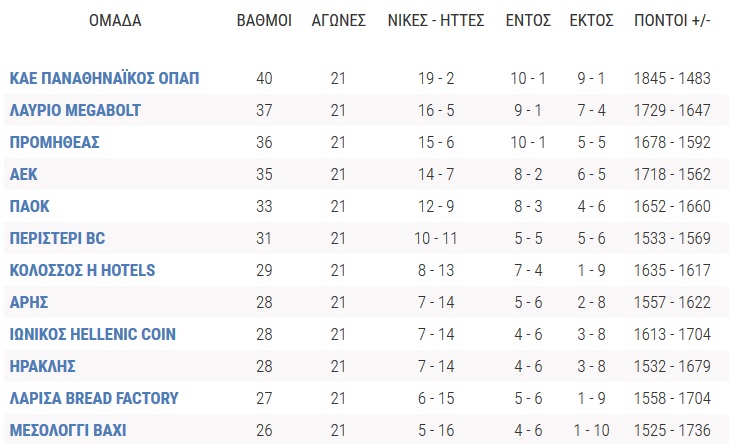Click the ΕΚΤΟΣ column header
This screenshot has height=444, width=729.
(x=591, y=20)
